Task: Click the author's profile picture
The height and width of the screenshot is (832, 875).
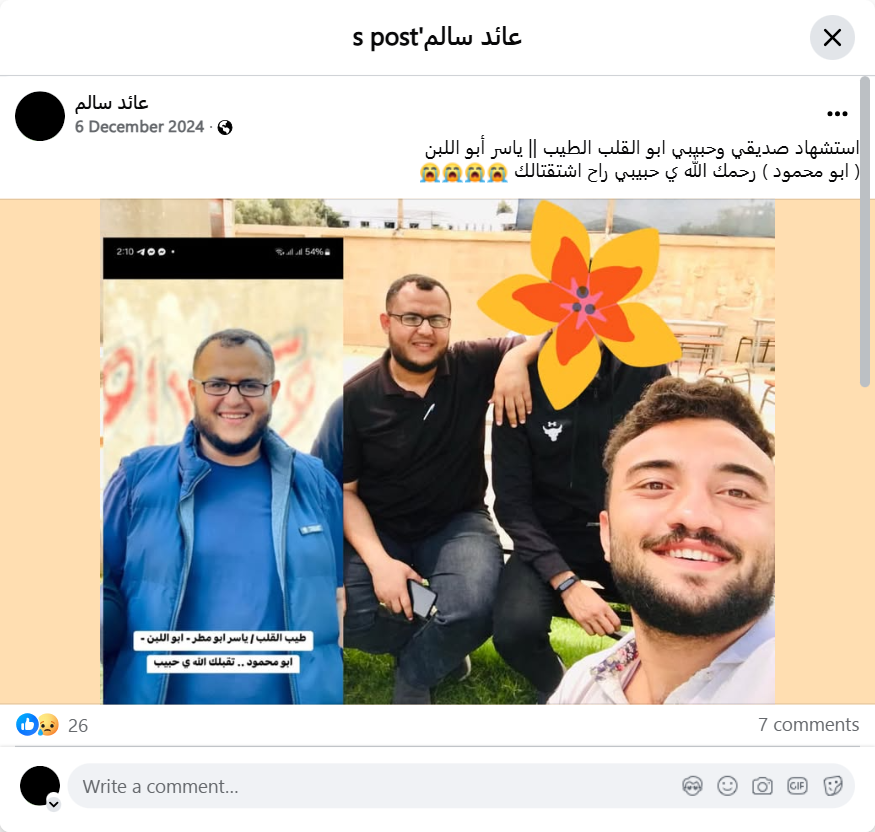Action: click(x=40, y=116)
